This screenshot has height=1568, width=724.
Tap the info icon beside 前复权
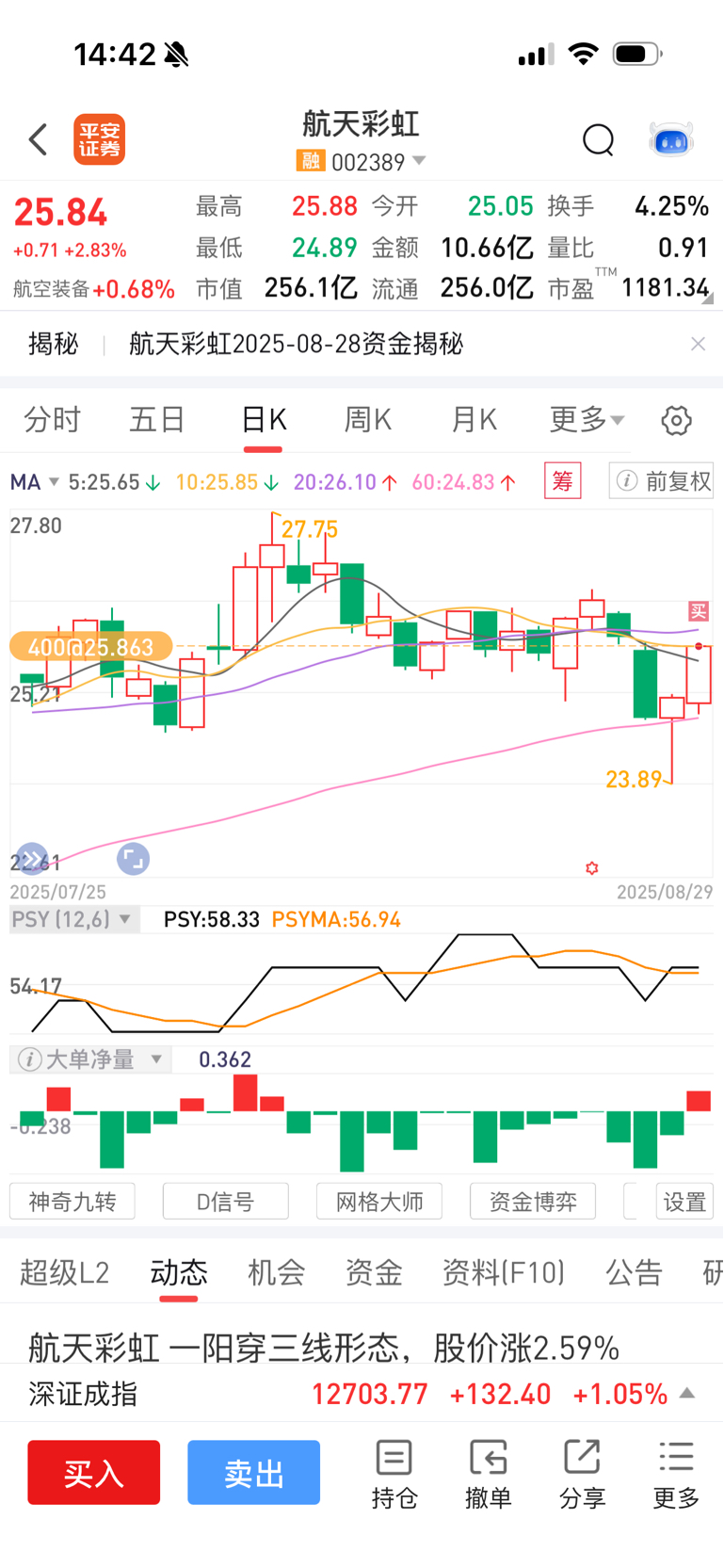tap(626, 481)
